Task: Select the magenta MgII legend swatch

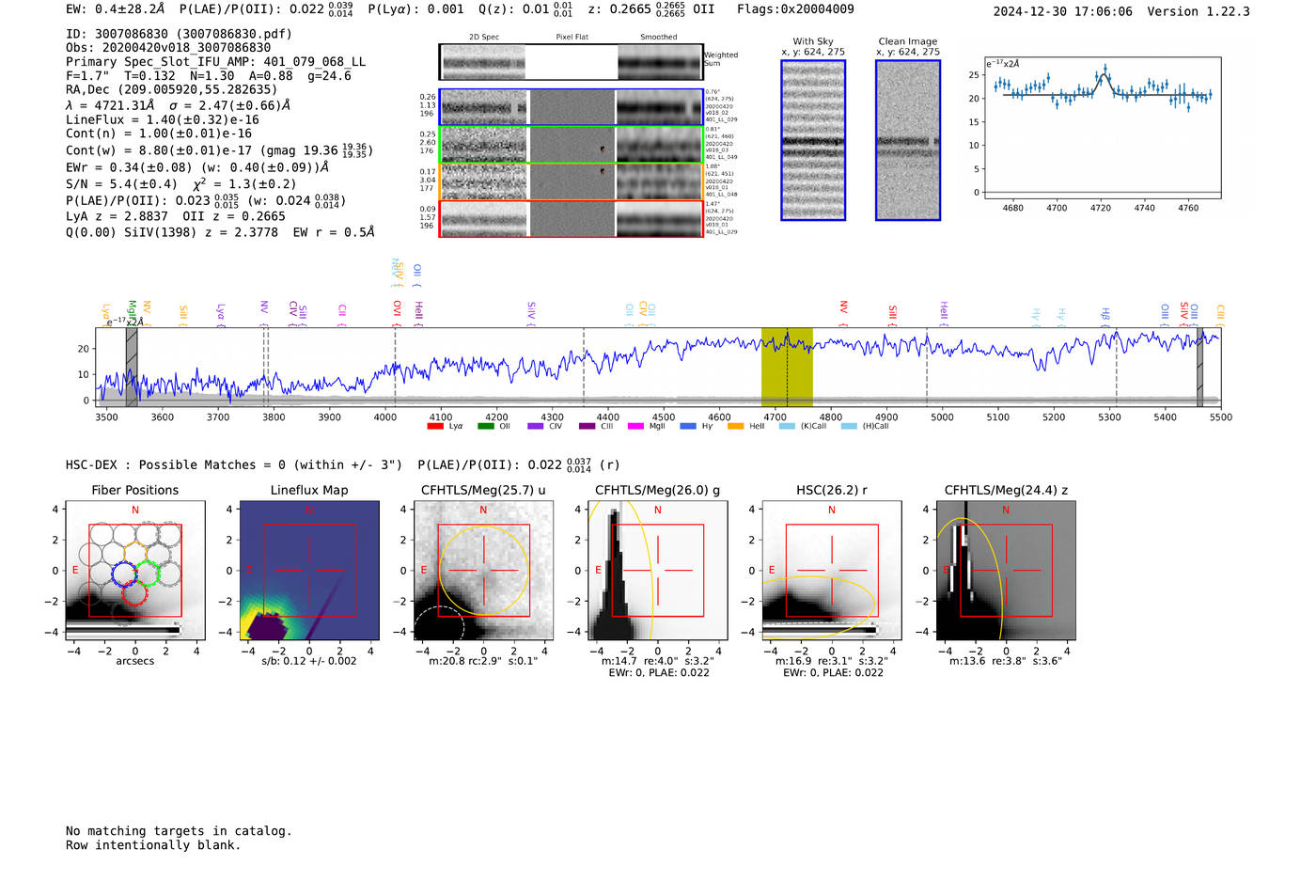Action: [x=635, y=426]
